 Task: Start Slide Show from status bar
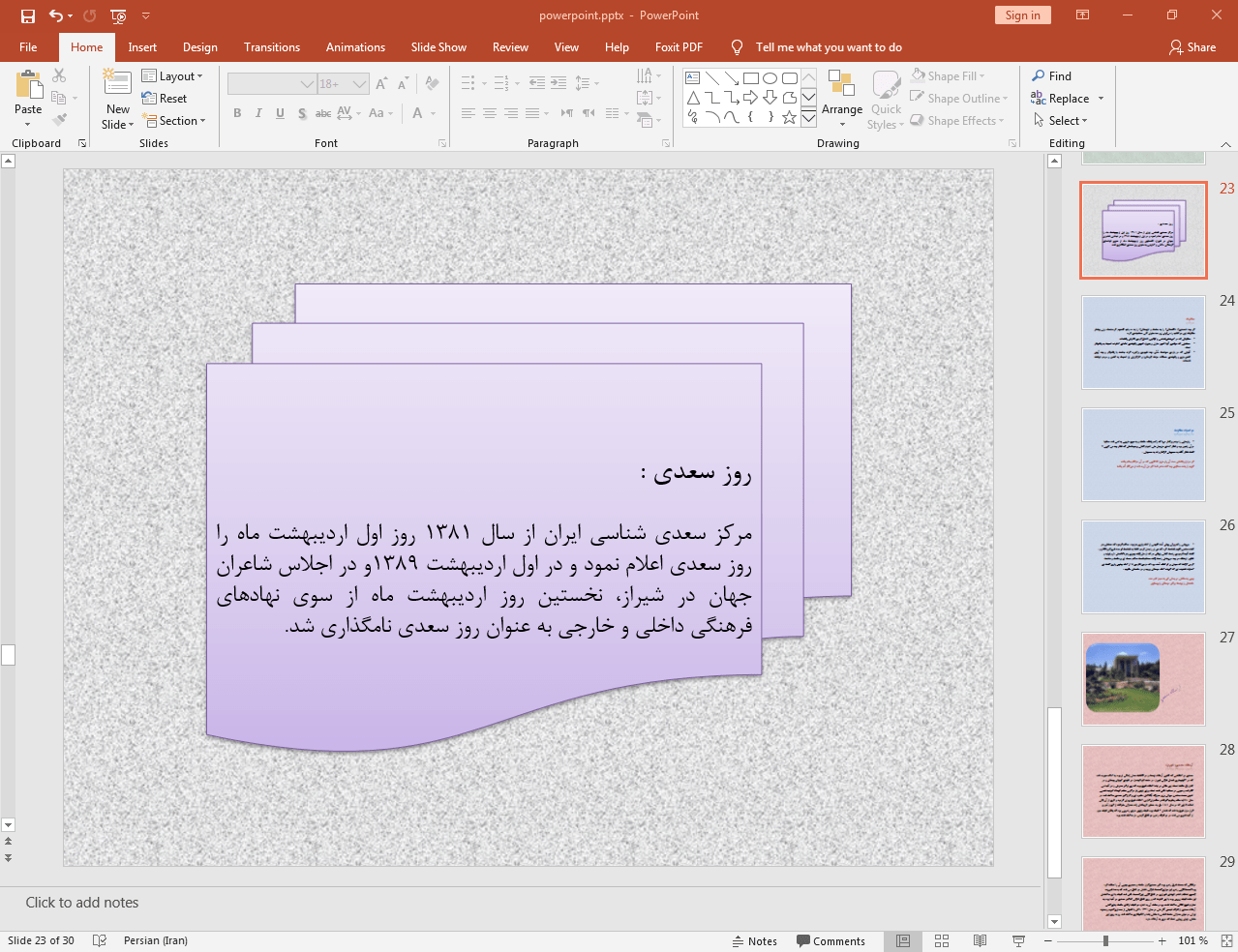[x=1018, y=940]
